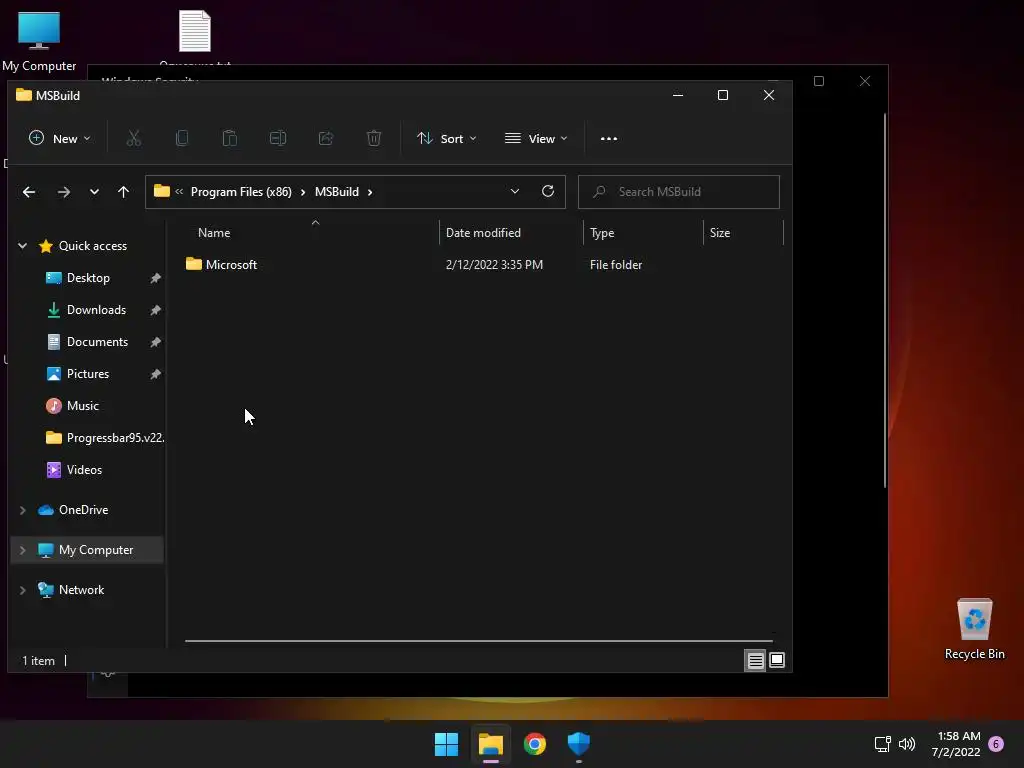Expand the Network tree node
Screen dimensions: 1024x768
point(22,590)
